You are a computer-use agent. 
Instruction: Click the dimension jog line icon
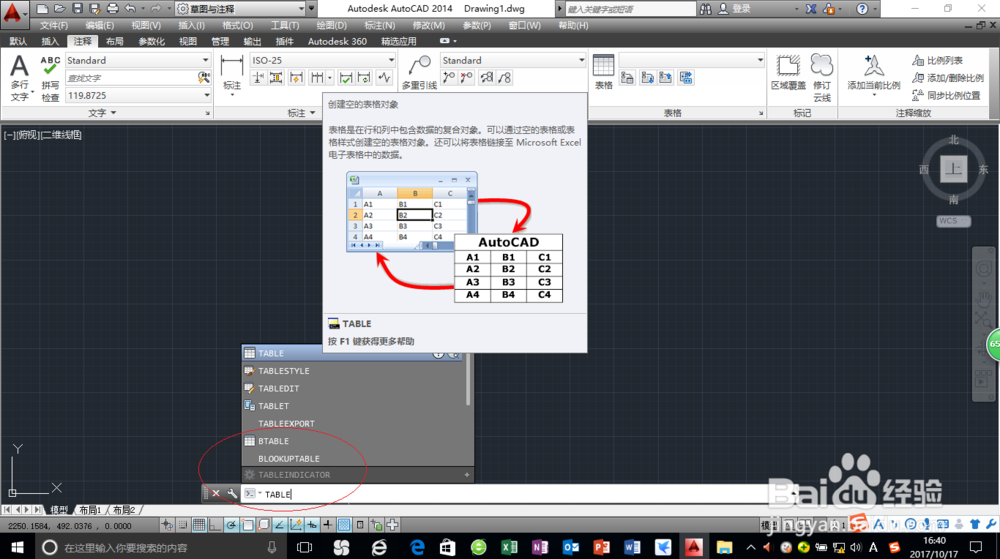pyautogui.click(x=384, y=78)
